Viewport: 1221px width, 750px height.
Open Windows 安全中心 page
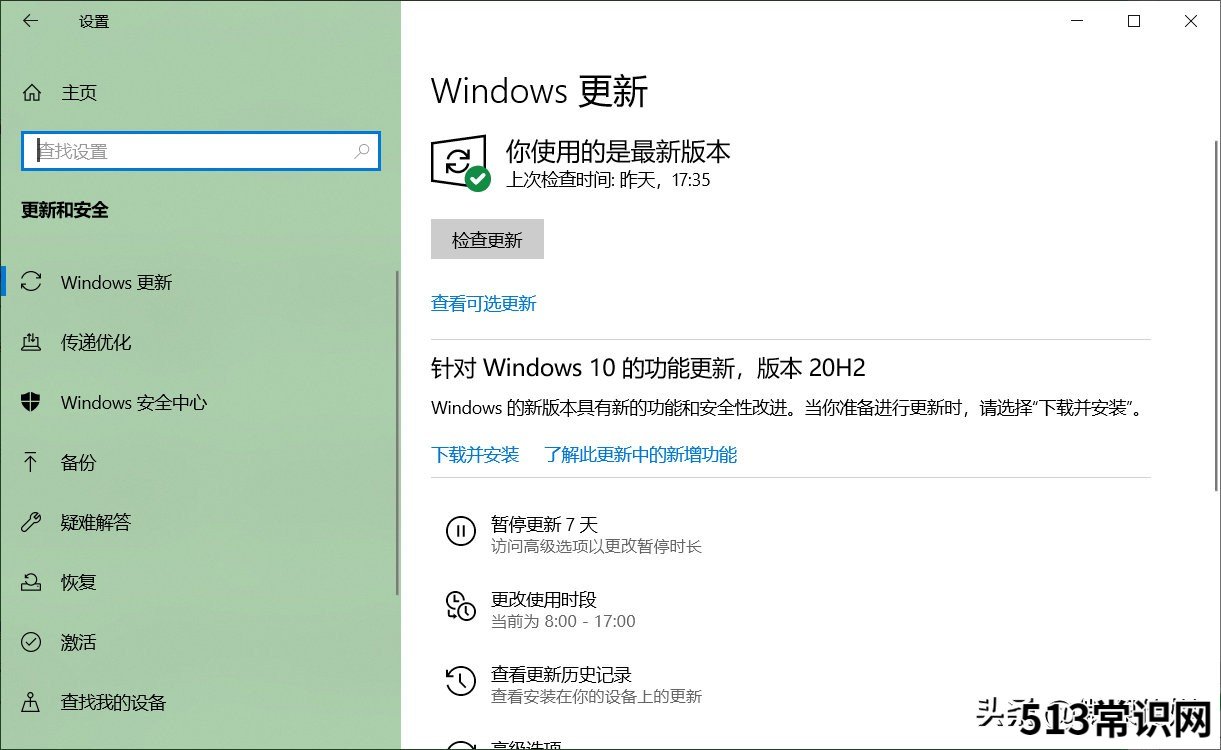[x=134, y=403]
